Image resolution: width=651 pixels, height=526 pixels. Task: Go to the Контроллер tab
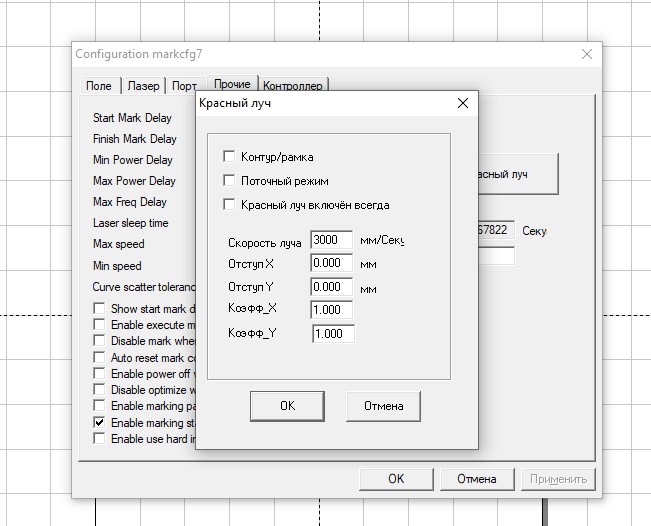point(294,87)
